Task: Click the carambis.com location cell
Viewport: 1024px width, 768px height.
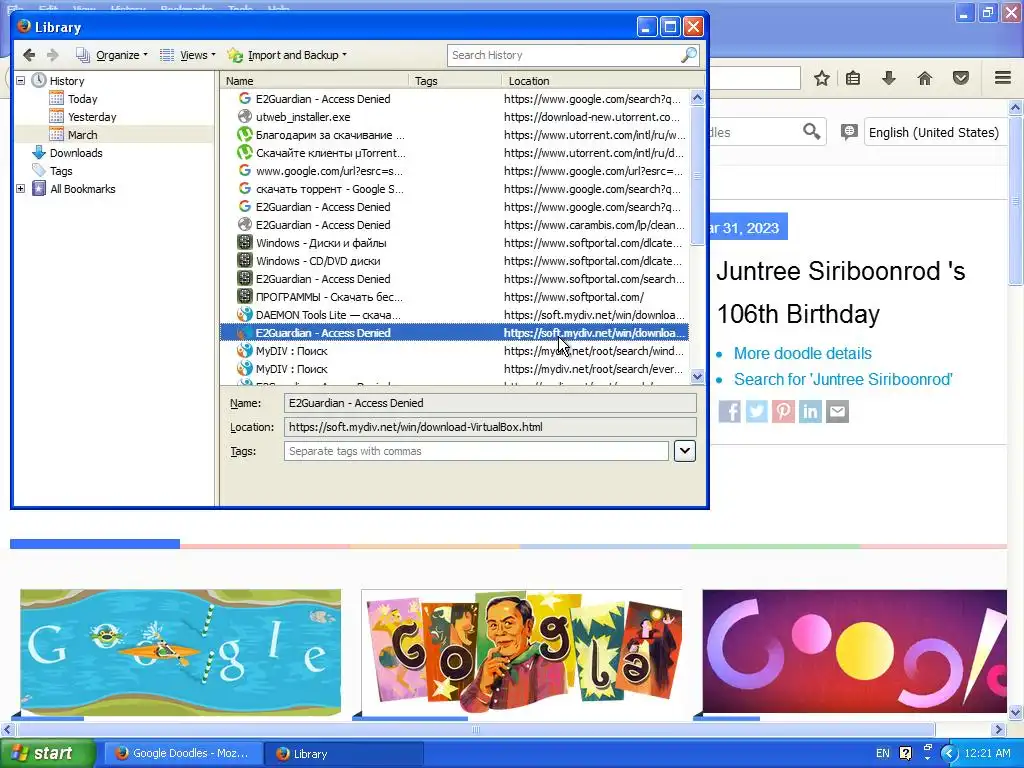Action: [x=594, y=225]
